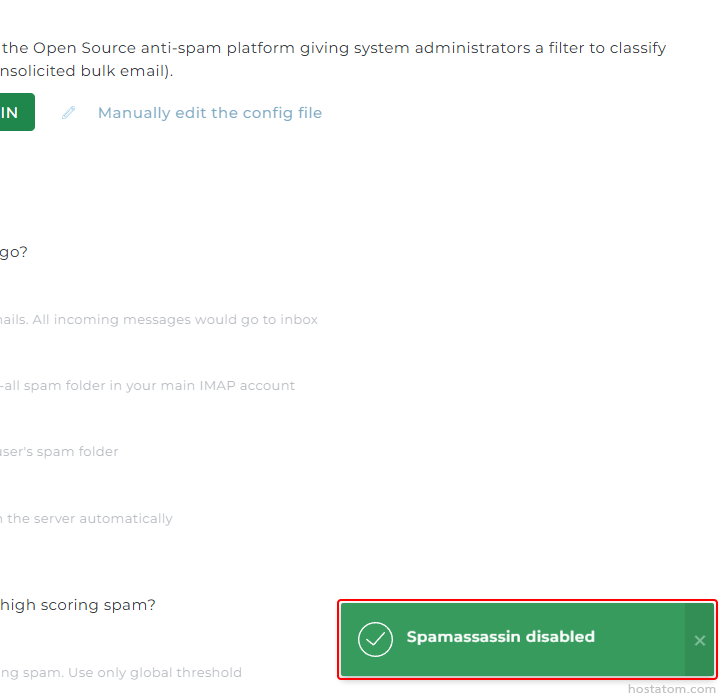Click the "Spamassassin disabled" message text
Screen dimensions: 720x697
500,637
